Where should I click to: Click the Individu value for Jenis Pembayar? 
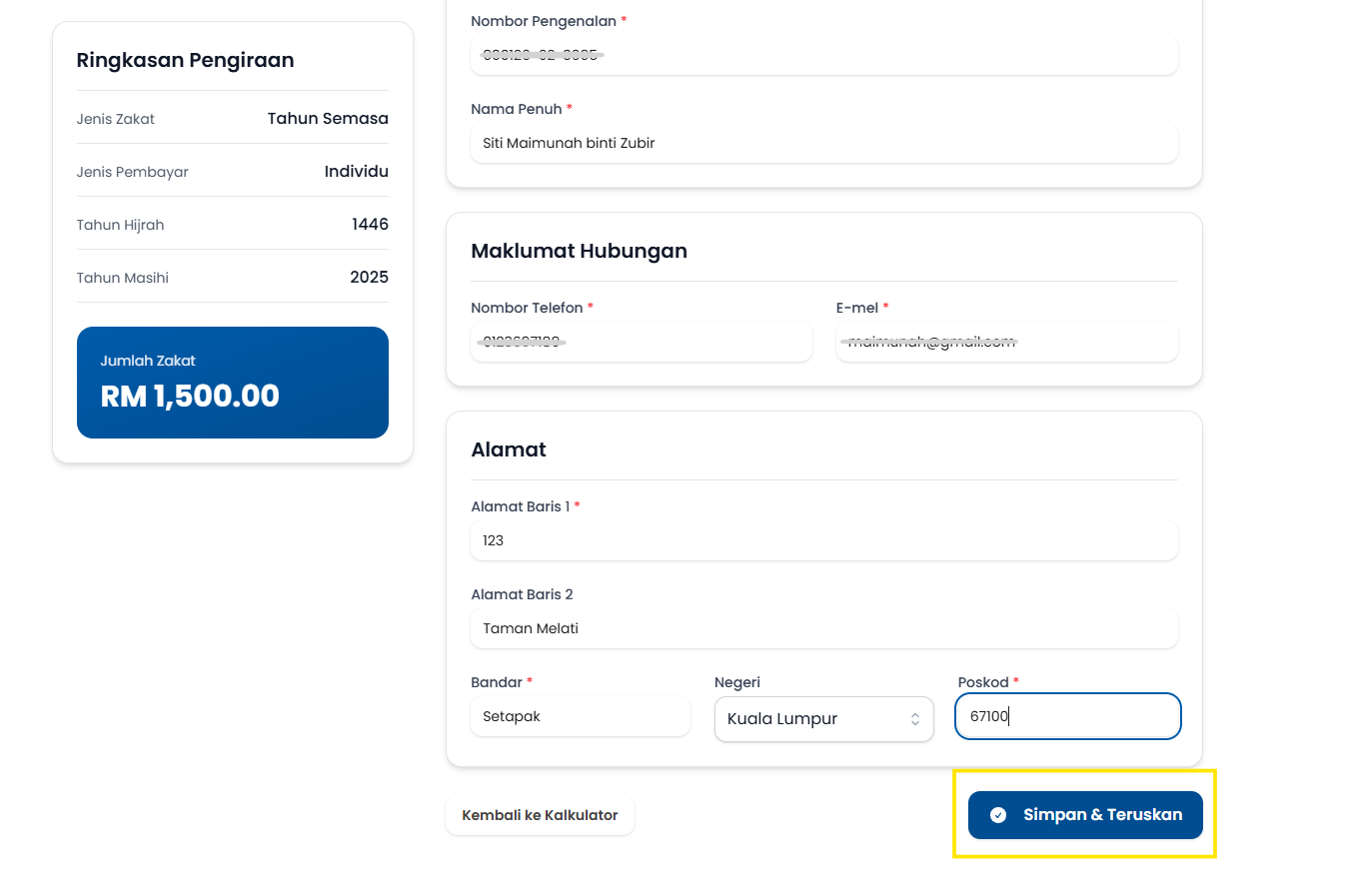click(x=356, y=171)
